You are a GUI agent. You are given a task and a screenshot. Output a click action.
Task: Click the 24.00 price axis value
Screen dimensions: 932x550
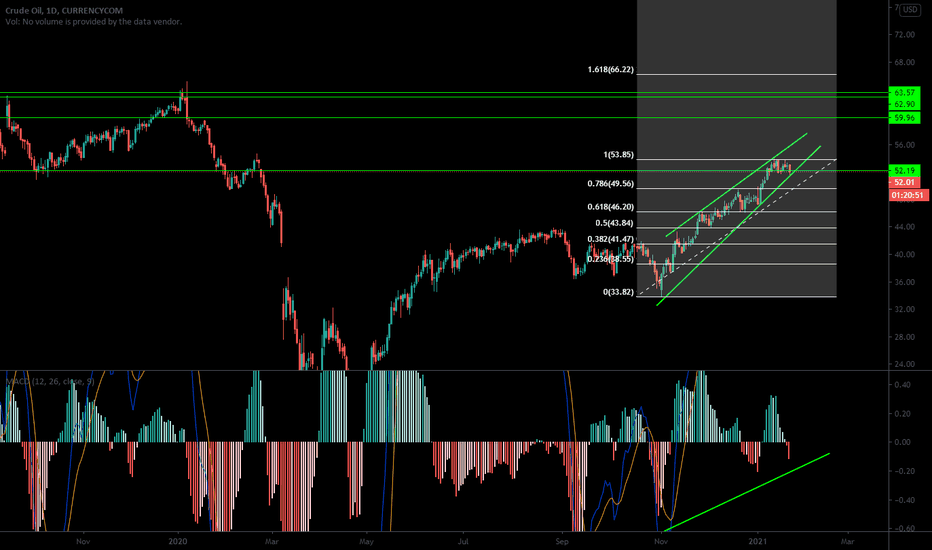click(904, 364)
